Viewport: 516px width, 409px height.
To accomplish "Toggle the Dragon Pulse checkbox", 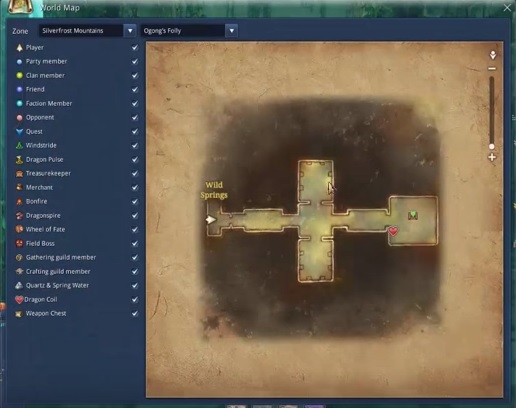I will pos(135,160).
